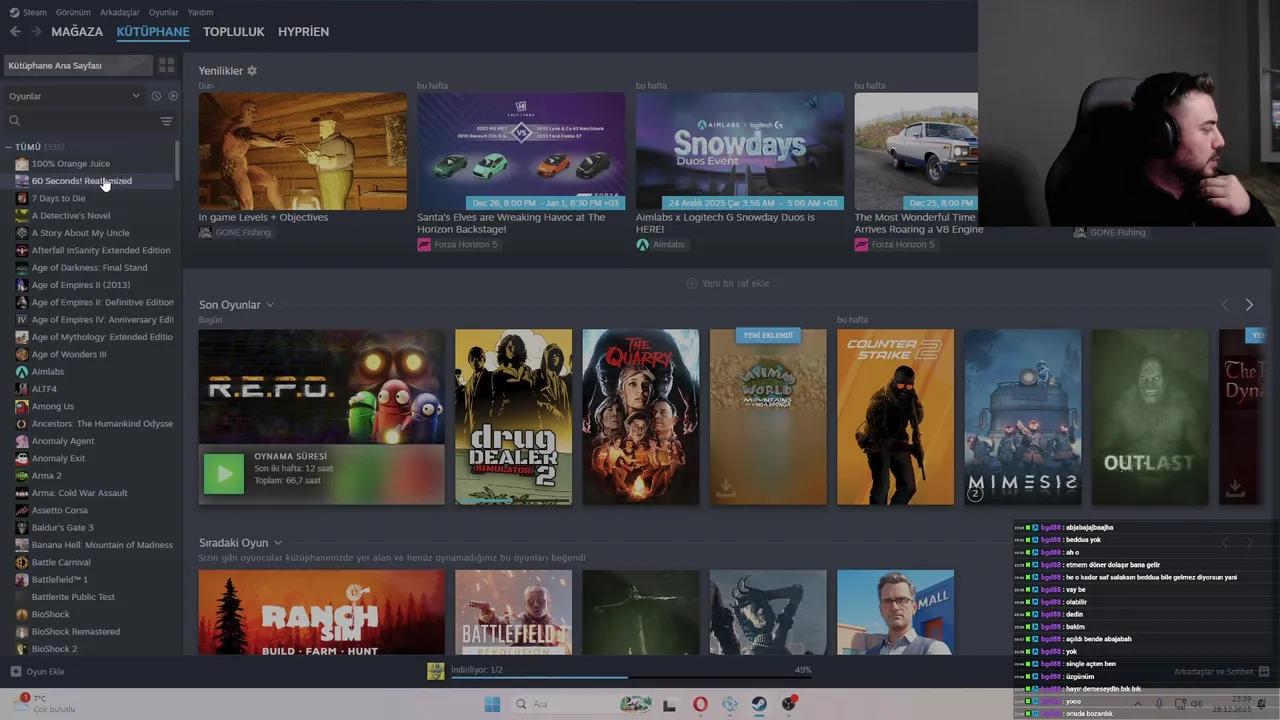Open MIMESIS game cover
Viewport: 1280px width, 720px height.
[x=1022, y=417]
